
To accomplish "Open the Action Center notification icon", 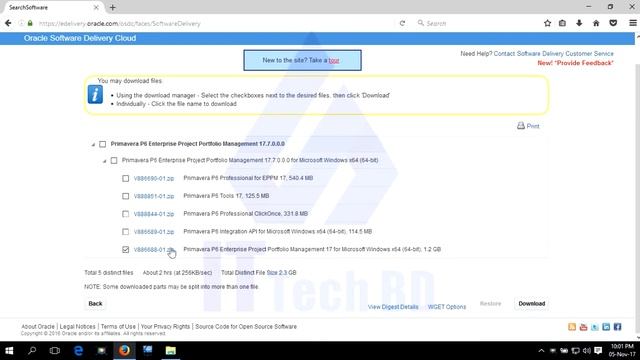I will point(598,351).
